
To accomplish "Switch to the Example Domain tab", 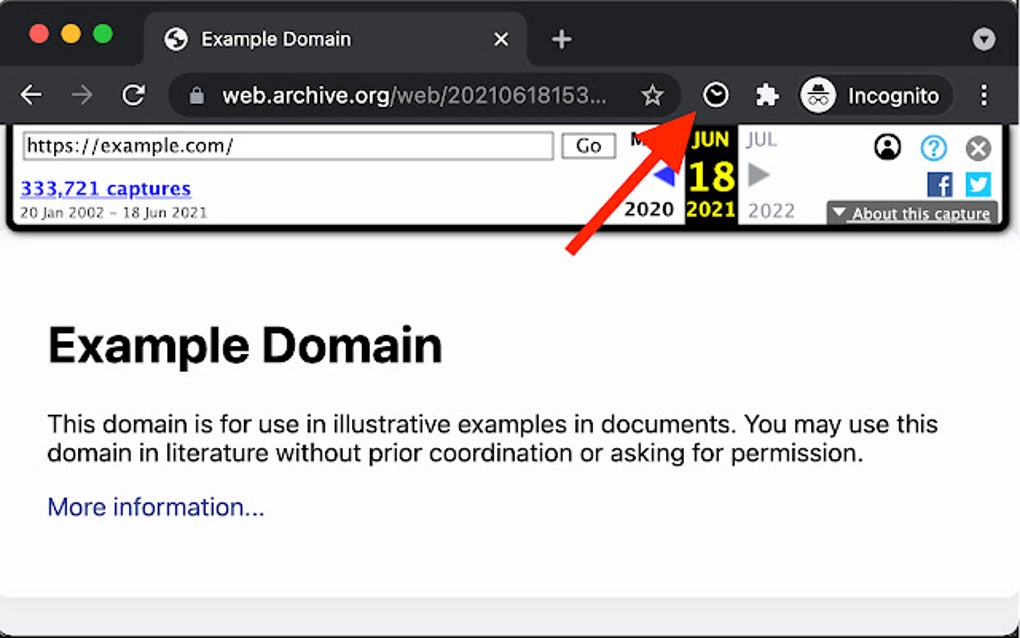I will click(x=274, y=39).
